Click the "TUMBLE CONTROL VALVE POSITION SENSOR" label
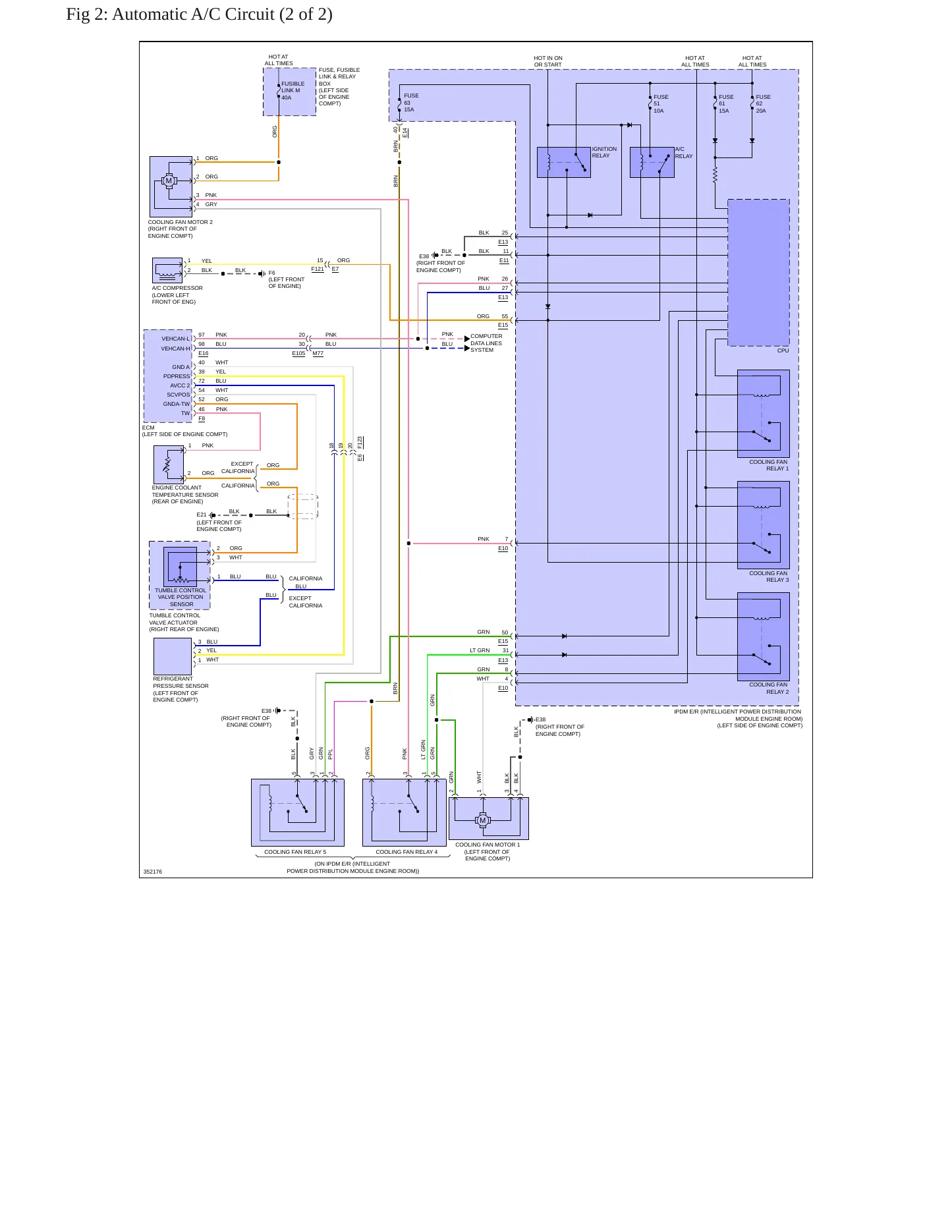The width and height of the screenshot is (952, 1232). click(180, 597)
